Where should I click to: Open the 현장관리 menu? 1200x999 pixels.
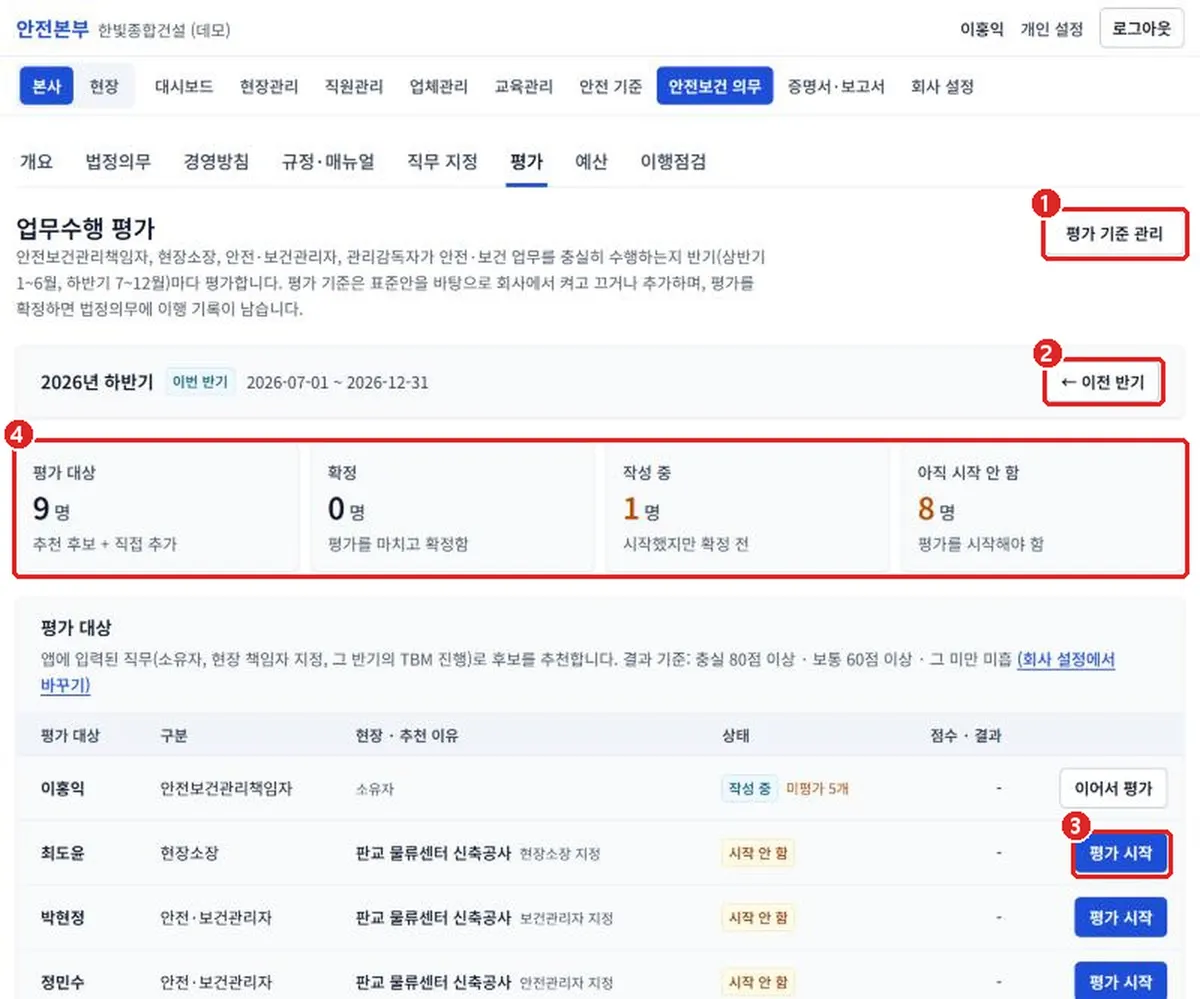[x=269, y=86]
